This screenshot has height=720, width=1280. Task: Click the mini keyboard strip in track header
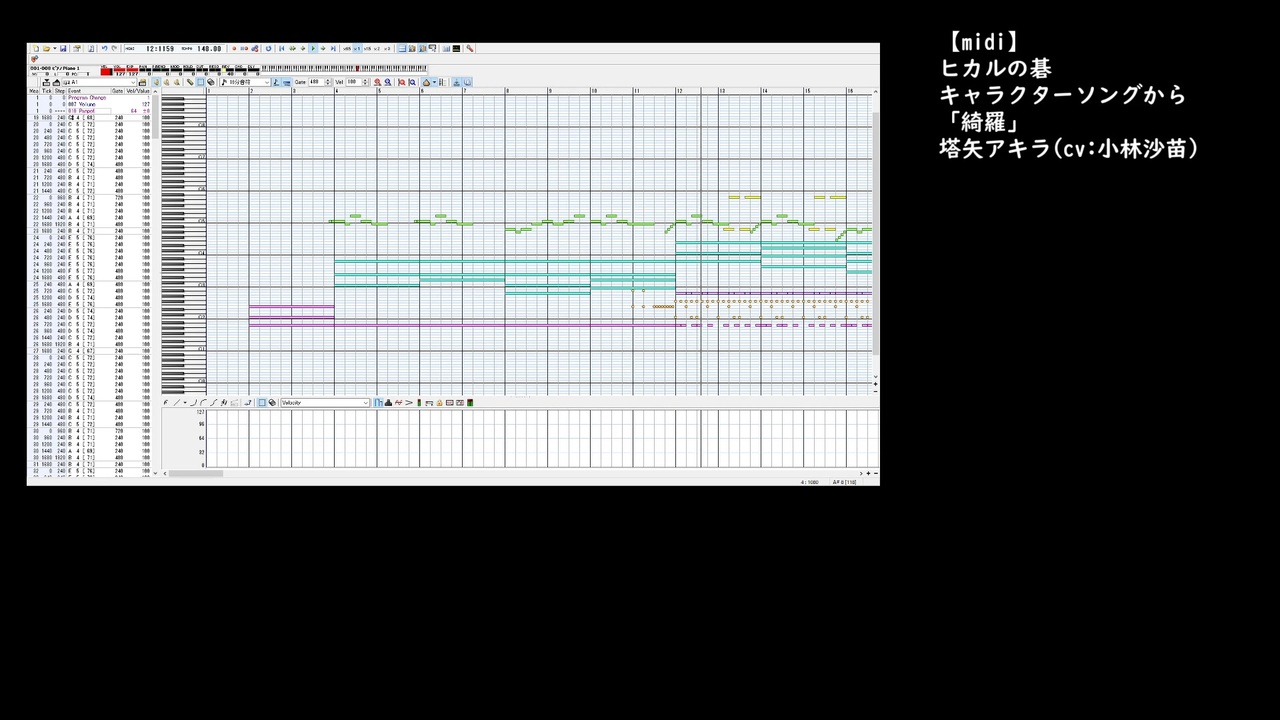(x=345, y=69)
